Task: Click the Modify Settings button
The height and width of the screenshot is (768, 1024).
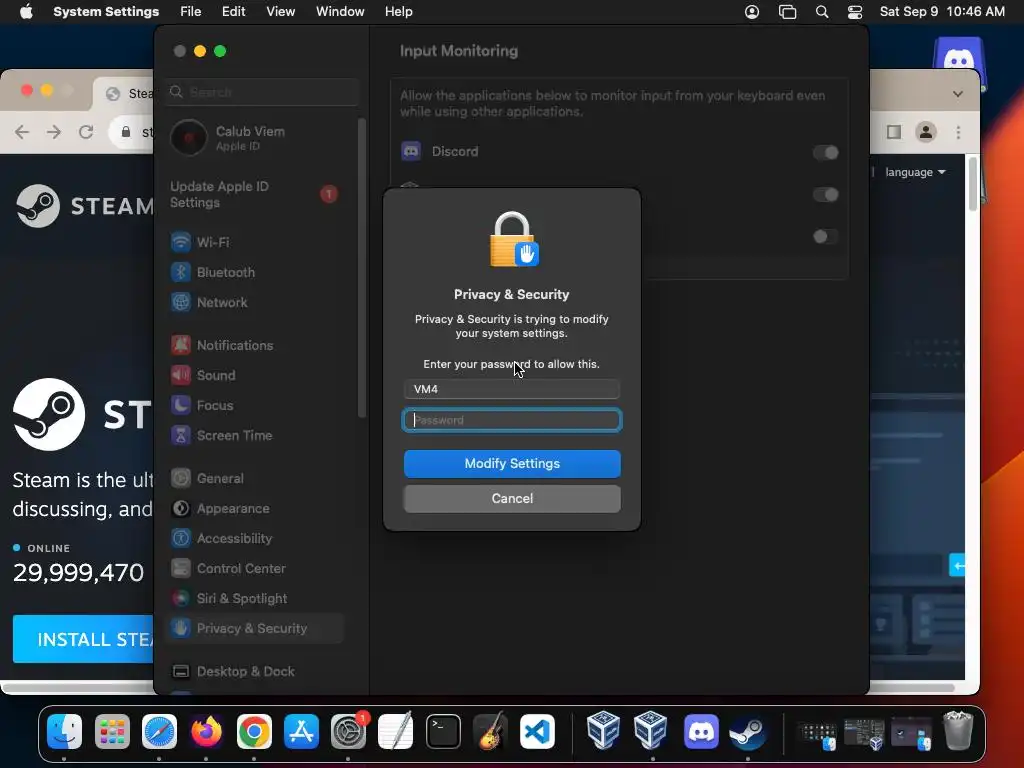Action: point(512,464)
